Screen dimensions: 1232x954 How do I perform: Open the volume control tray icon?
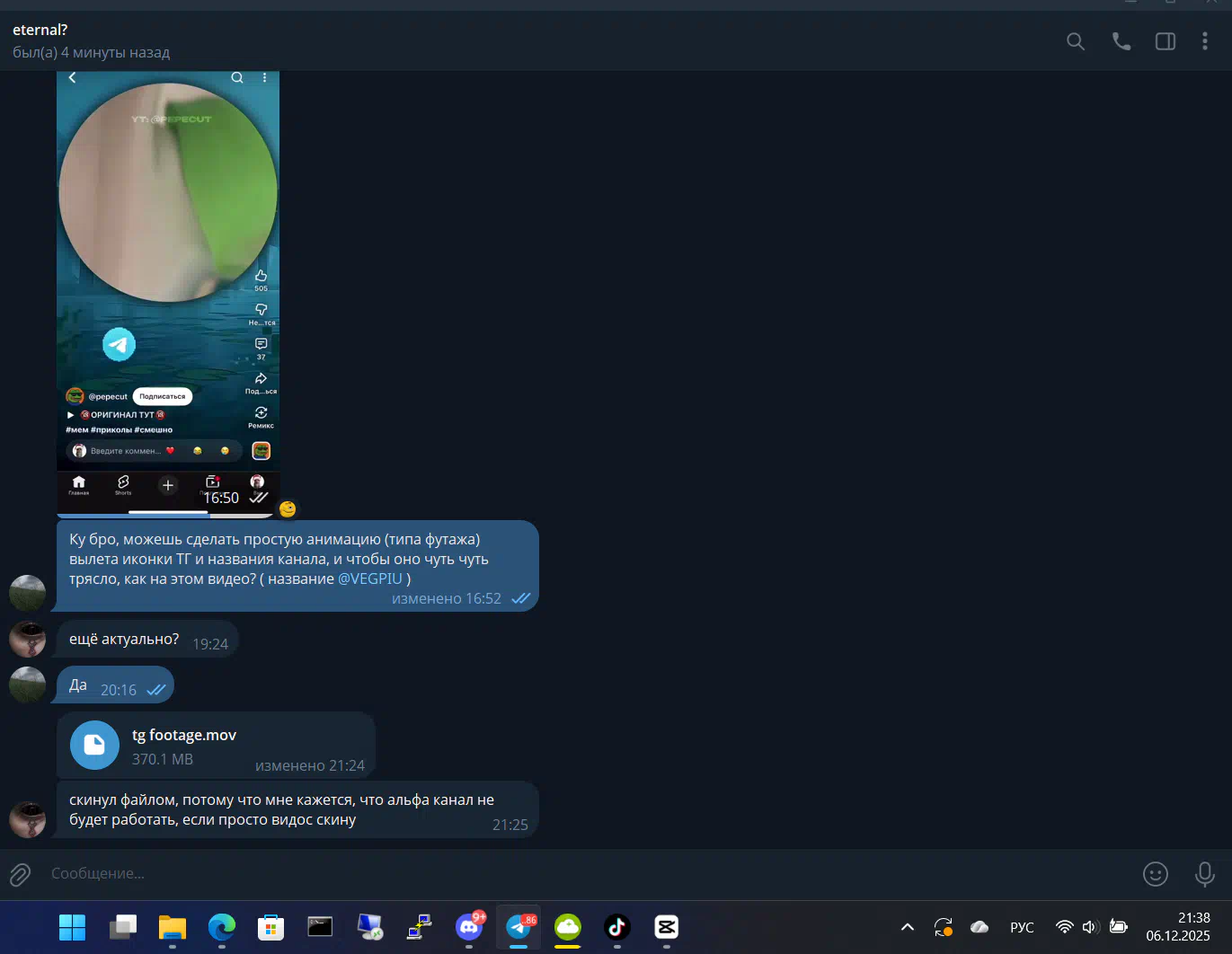(1091, 927)
